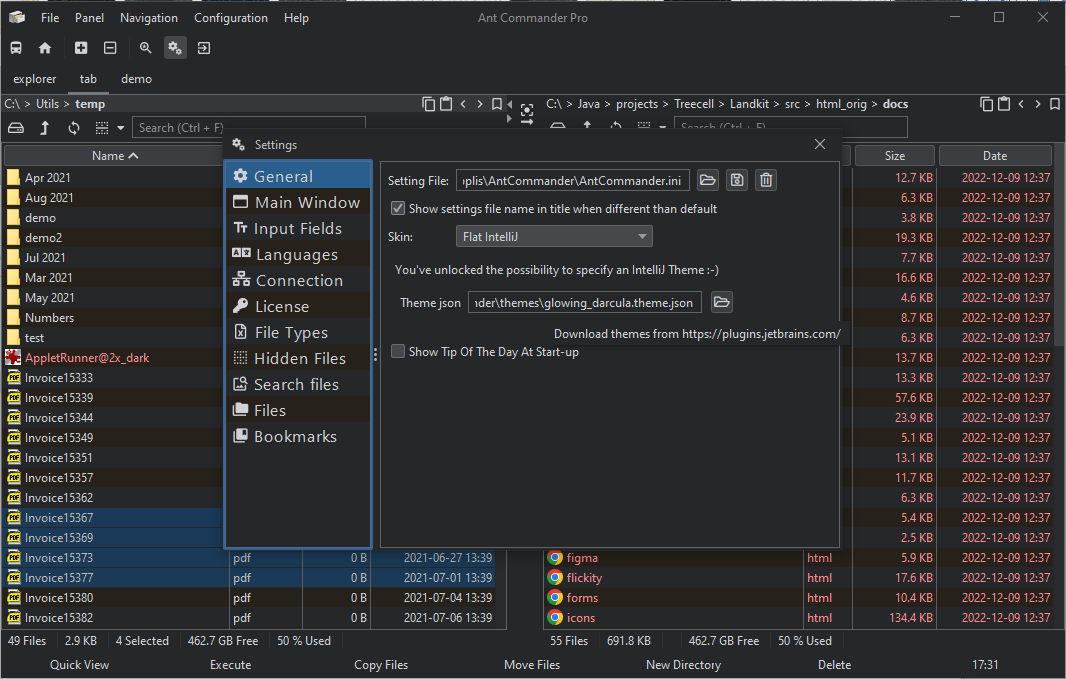
Task: Click Delete in bottom bar
Action: (x=834, y=665)
